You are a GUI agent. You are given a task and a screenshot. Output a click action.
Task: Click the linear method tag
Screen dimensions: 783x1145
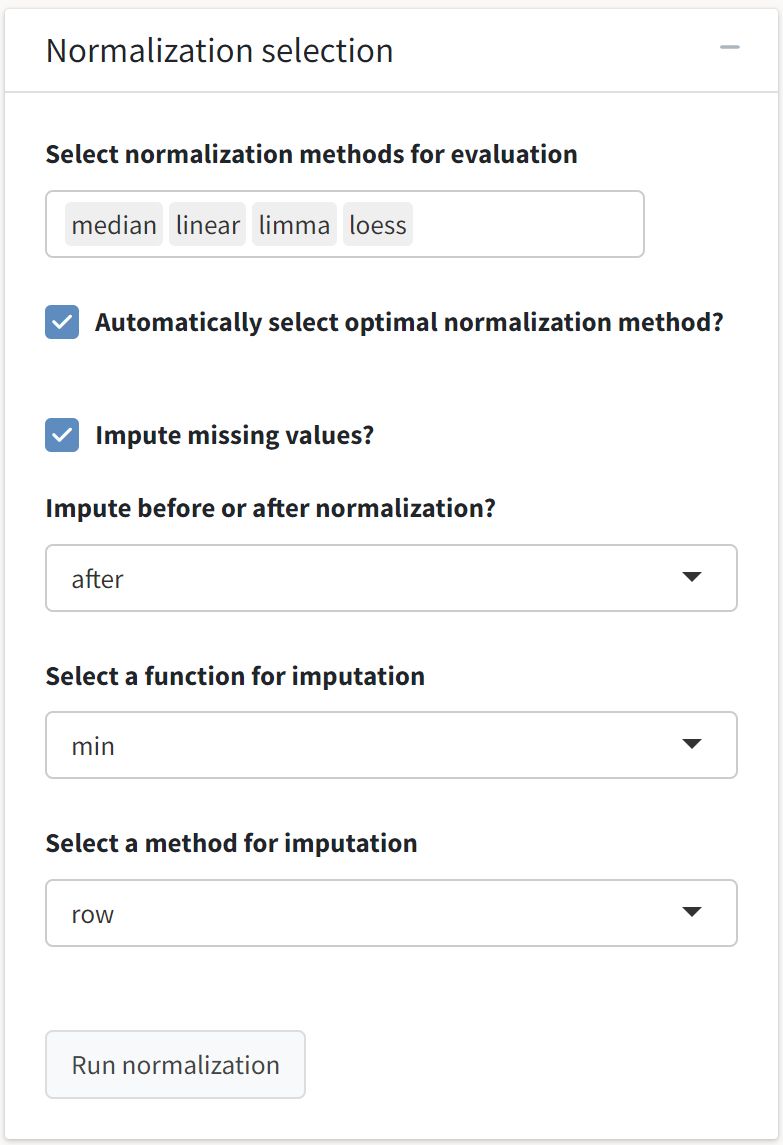pos(208,225)
